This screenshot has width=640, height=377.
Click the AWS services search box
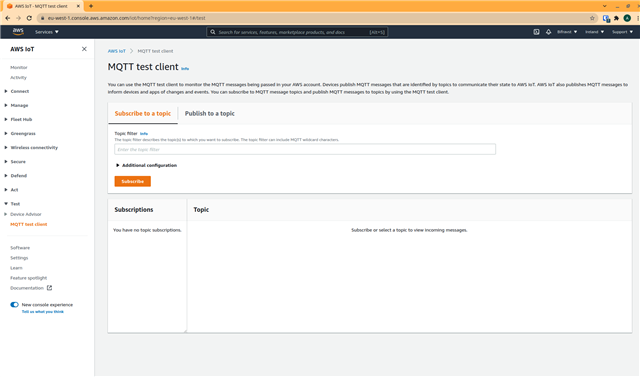[x=297, y=32]
